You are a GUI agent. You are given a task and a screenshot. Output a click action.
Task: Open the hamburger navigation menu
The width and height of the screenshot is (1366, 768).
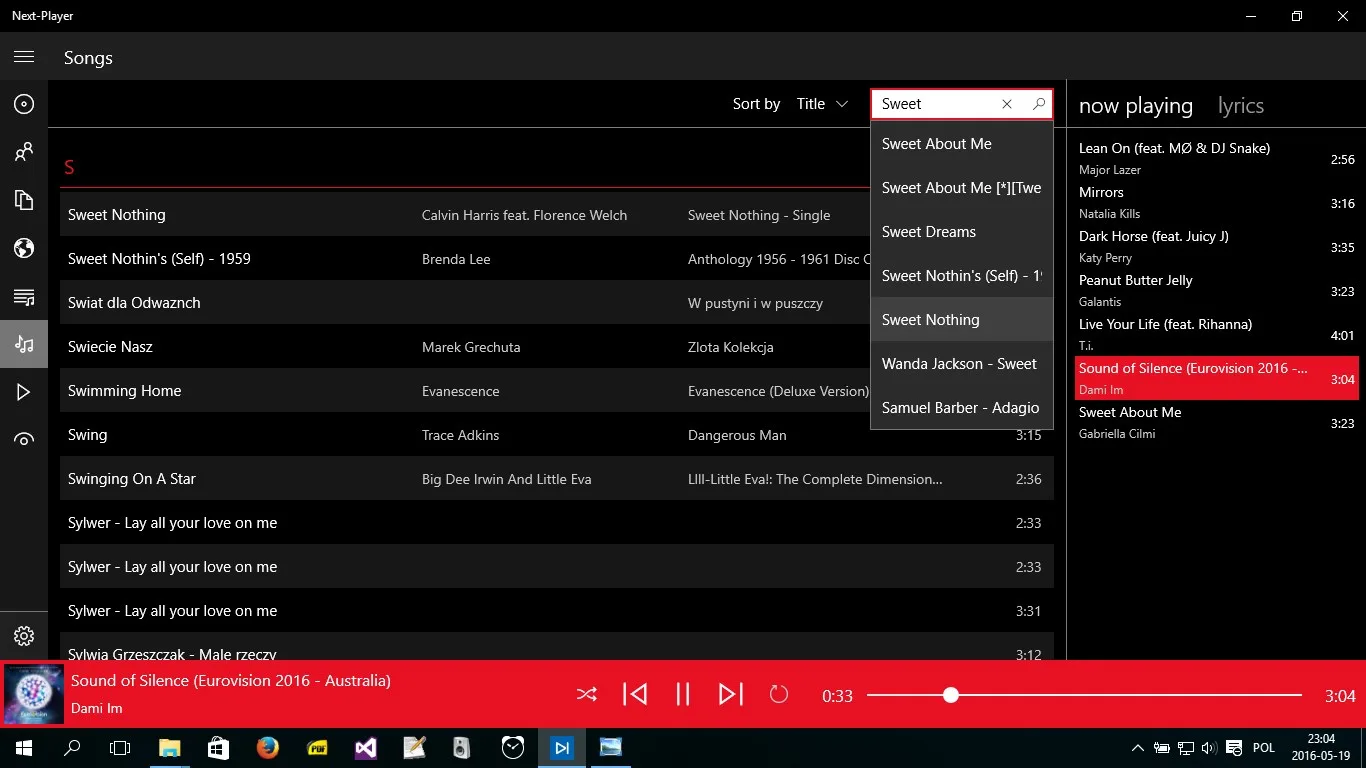tap(24, 57)
